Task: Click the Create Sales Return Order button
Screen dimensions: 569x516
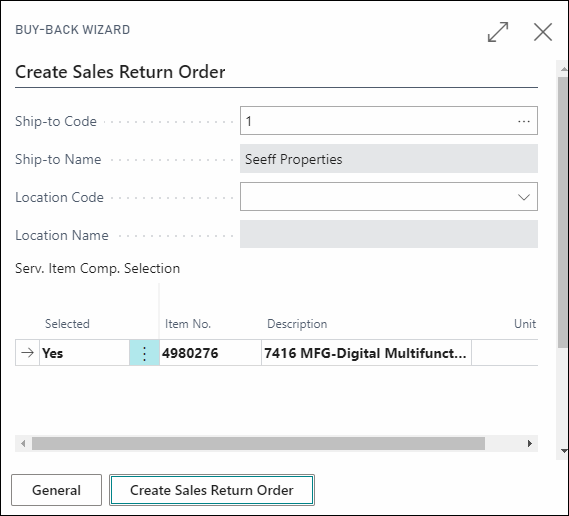Action: coord(212,490)
